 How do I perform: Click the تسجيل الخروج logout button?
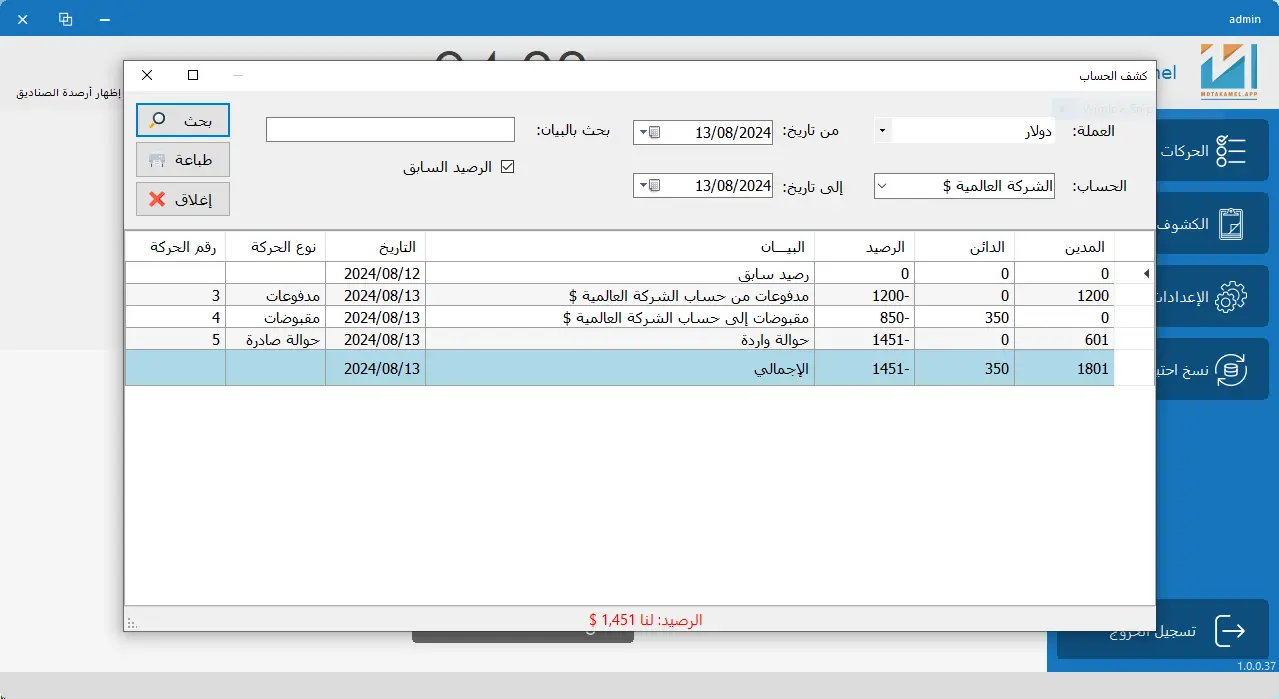(1163, 630)
